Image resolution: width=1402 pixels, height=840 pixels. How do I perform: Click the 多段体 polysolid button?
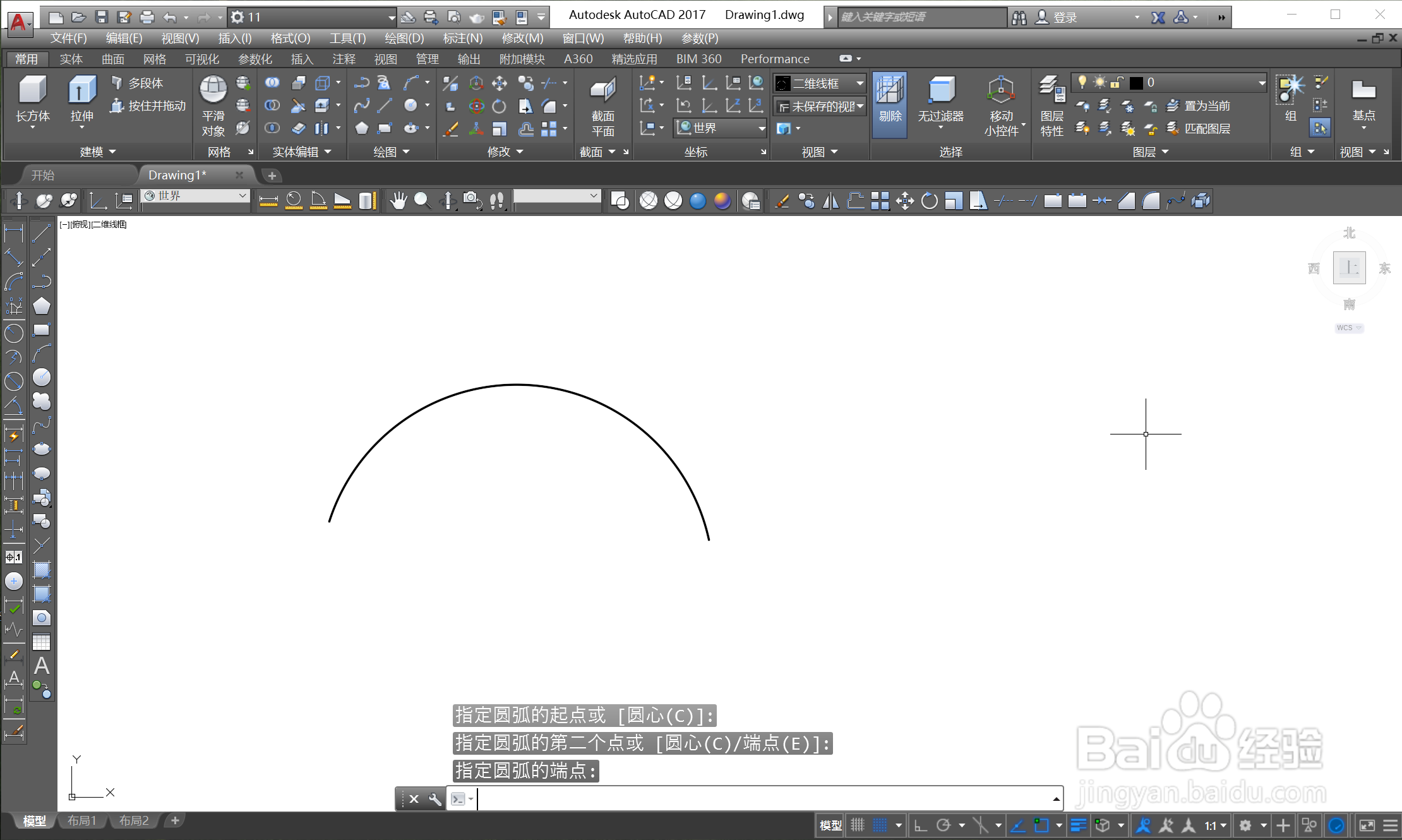pyautogui.click(x=137, y=83)
